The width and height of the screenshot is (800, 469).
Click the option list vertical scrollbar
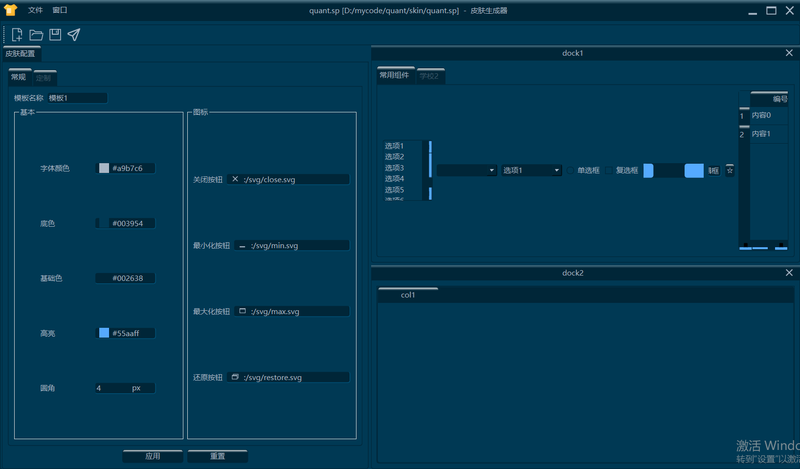pyautogui.click(x=430, y=170)
